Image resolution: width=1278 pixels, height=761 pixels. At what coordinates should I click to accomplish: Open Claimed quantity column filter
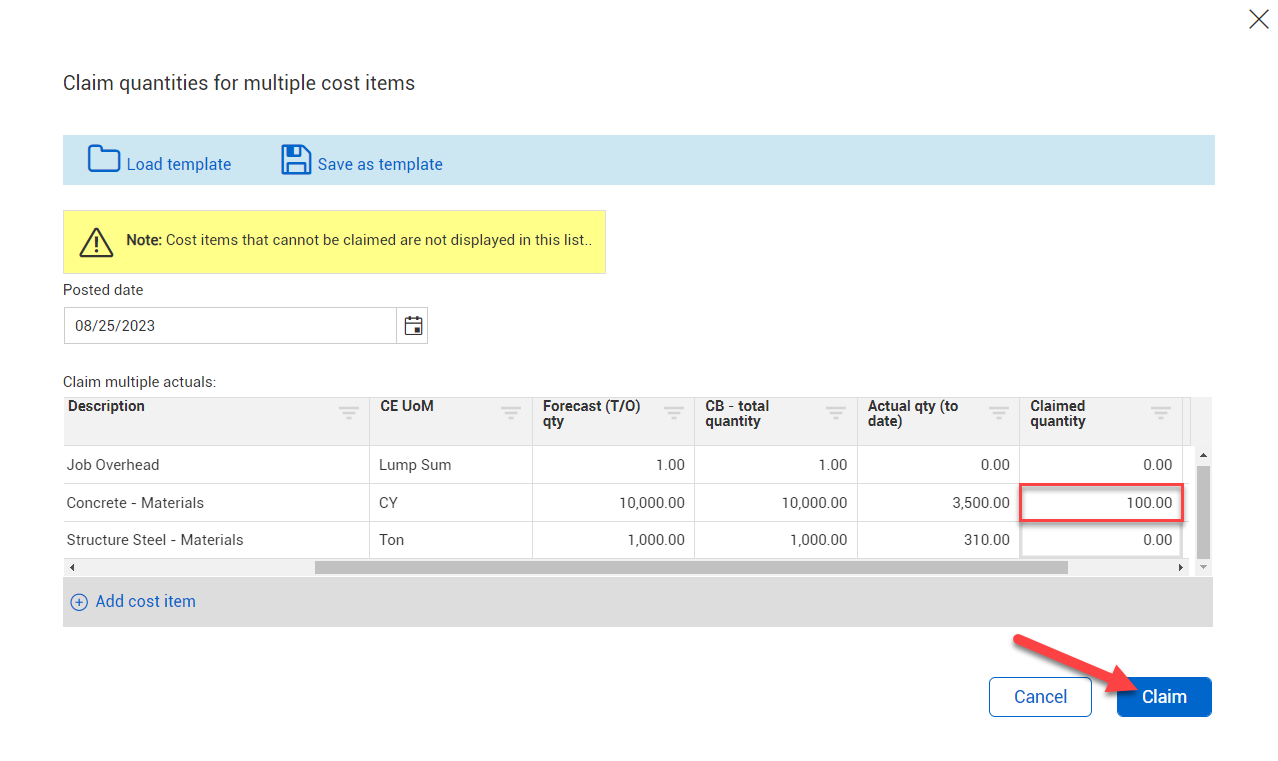[x=1161, y=413]
